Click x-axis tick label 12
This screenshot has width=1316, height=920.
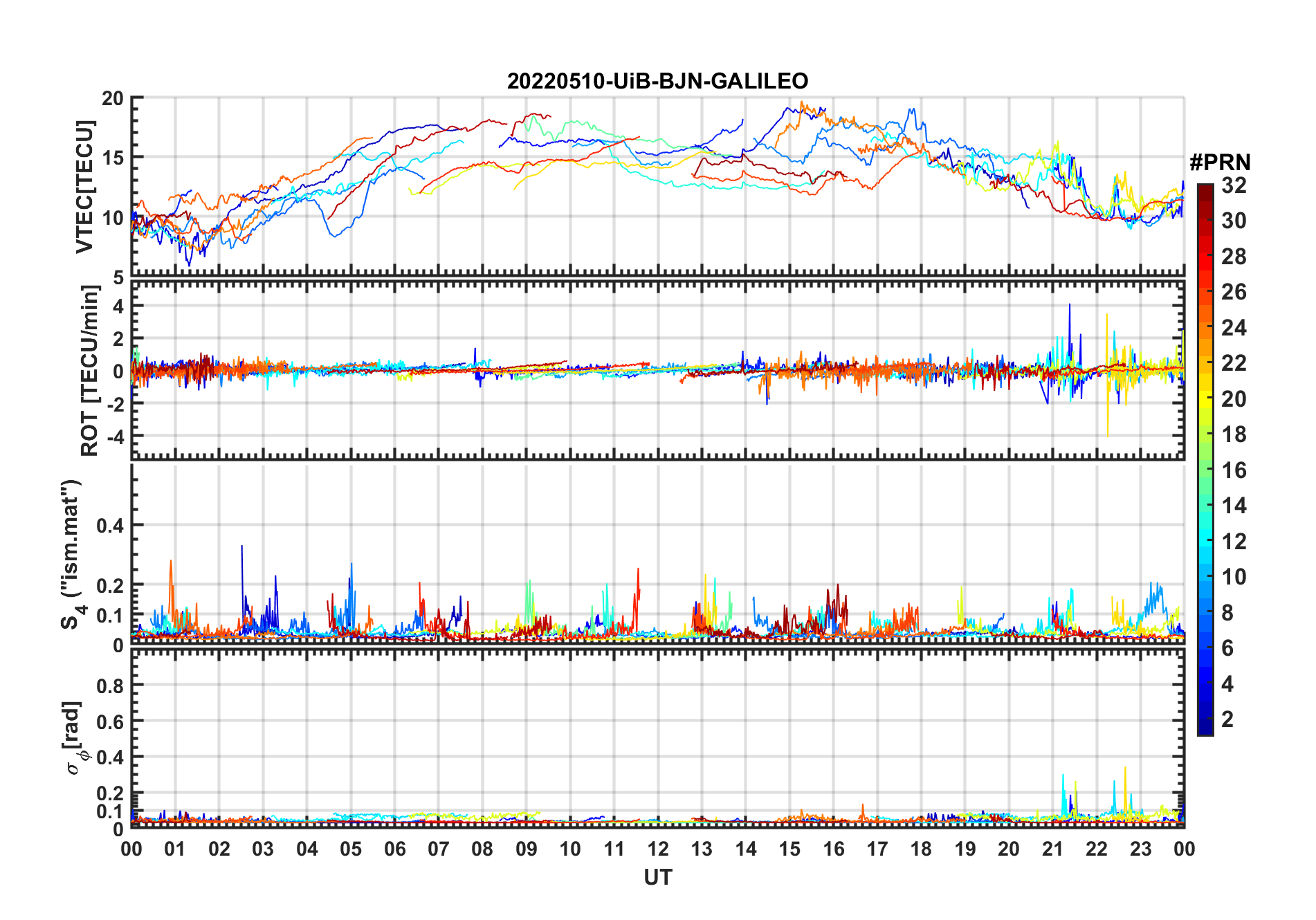click(658, 849)
